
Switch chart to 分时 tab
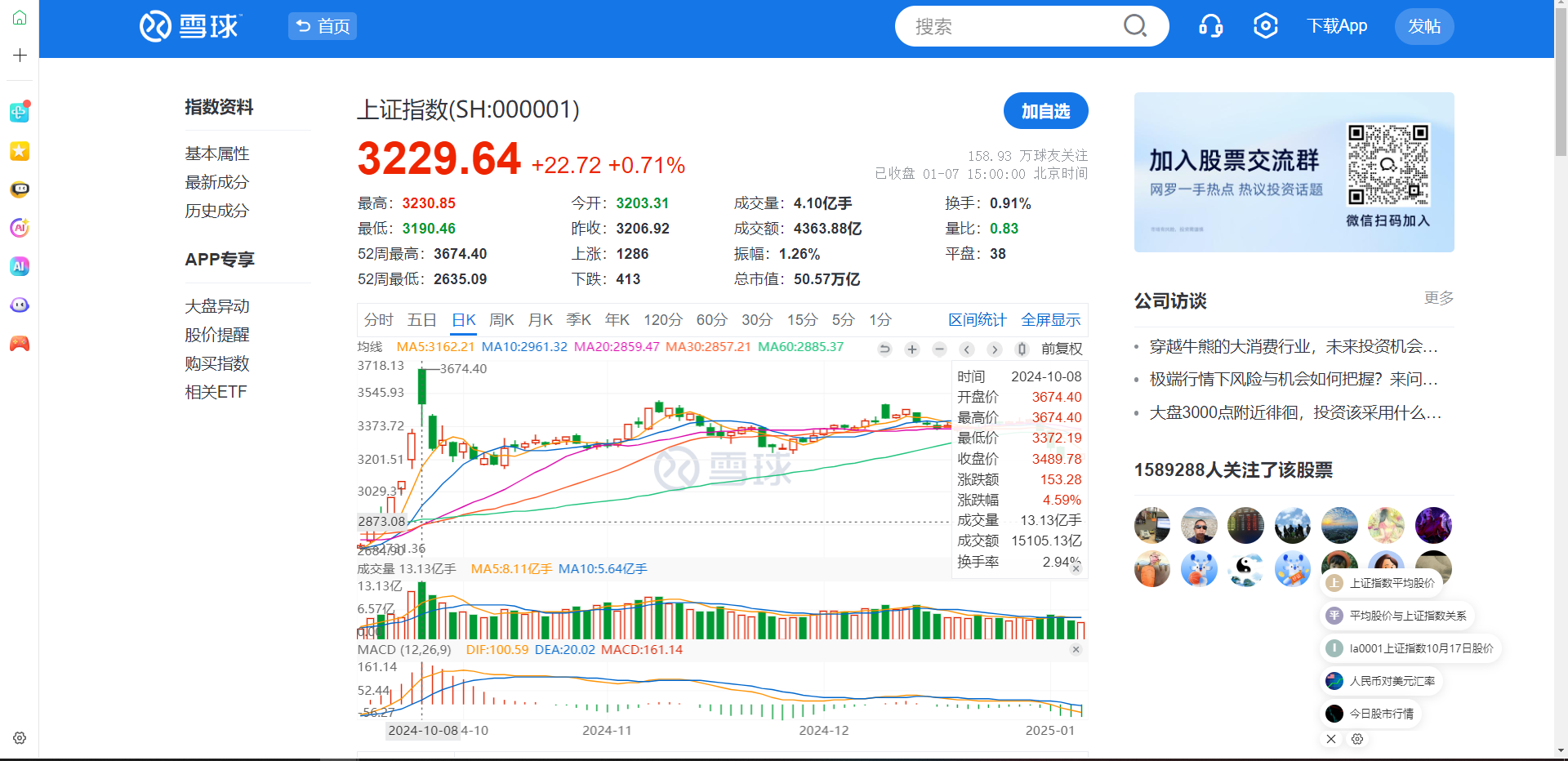(x=379, y=320)
